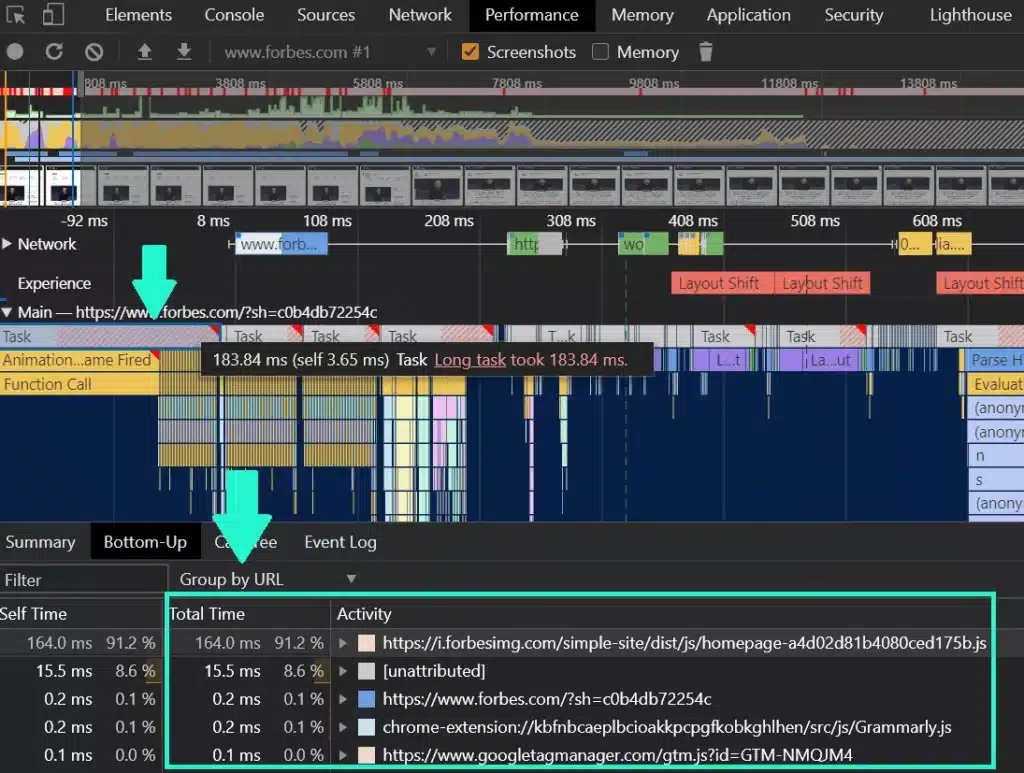
Task: Click the [unattributed] gray color swatch
Action: pos(366,671)
